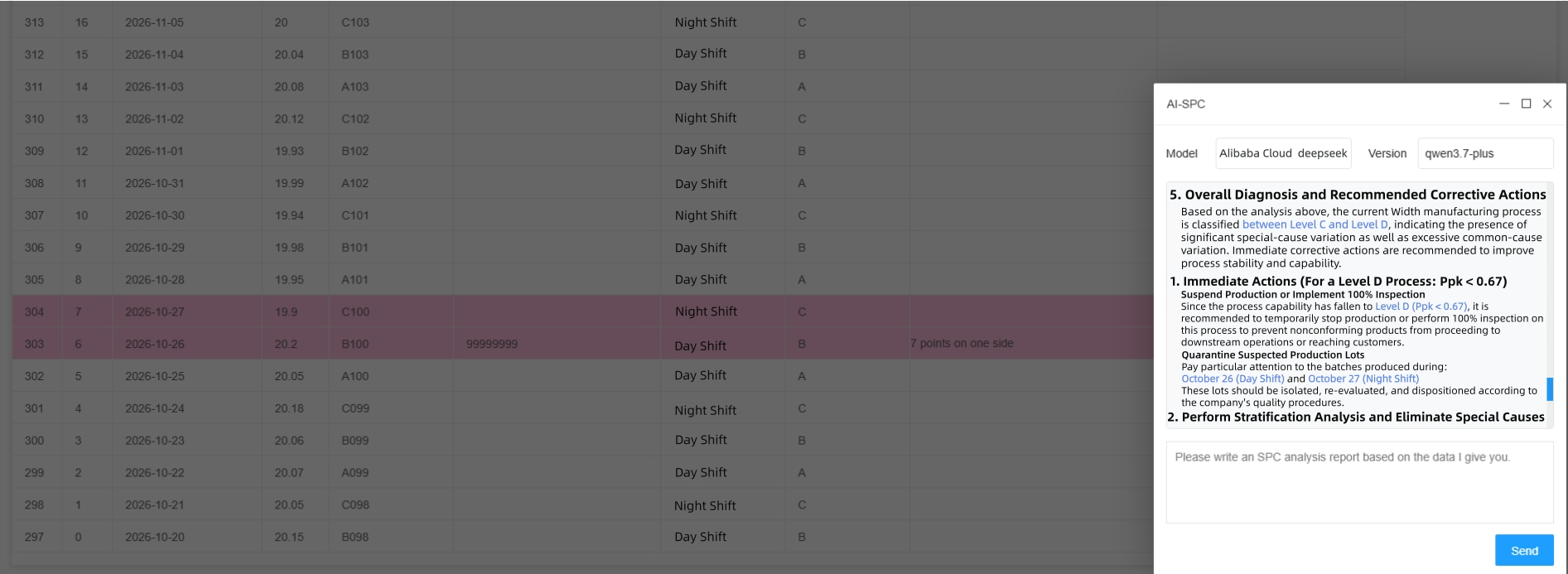Open the 'between Level C and Level D' link
Screen dimensions: 1568x574
[1315, 224]
